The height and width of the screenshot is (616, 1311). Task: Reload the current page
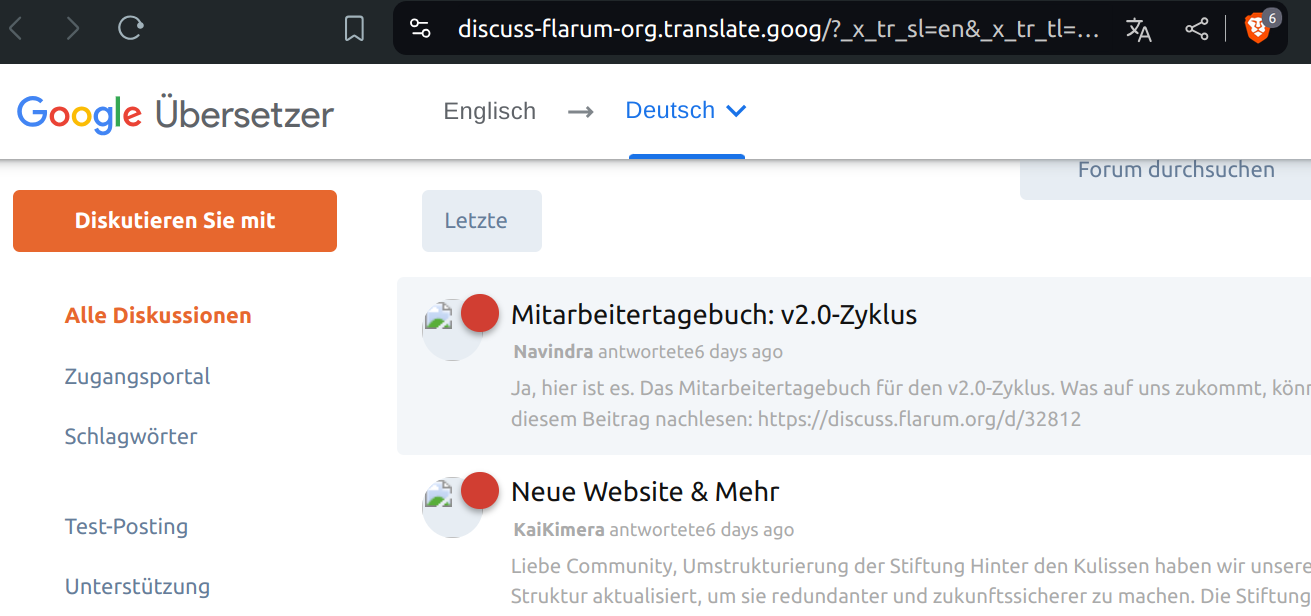coord(130,29)
